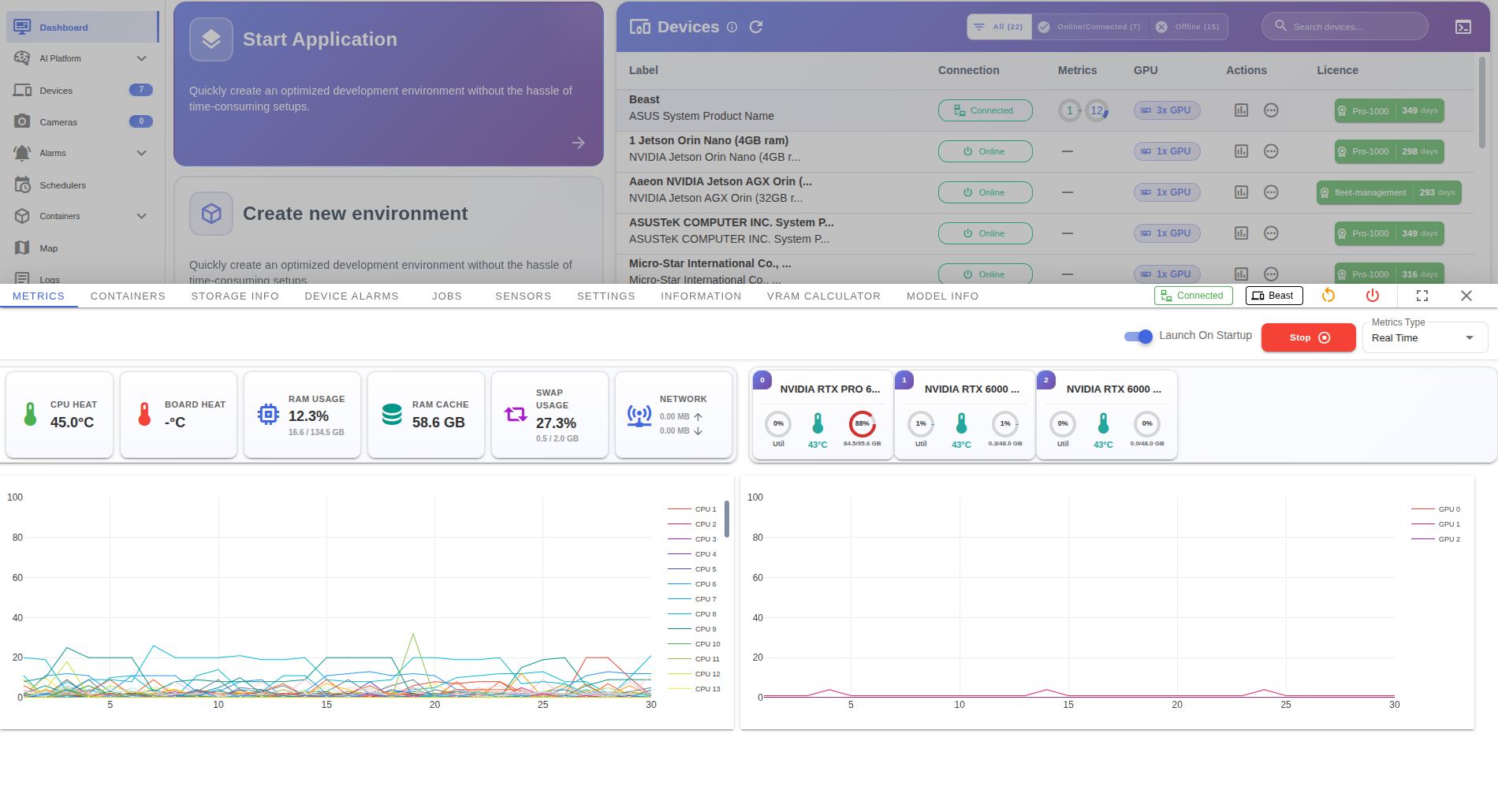Viewport: 1498px width, 812px height.
Task: Click the red power-off icon in metrics toolbar
Action: point(1372,296)
